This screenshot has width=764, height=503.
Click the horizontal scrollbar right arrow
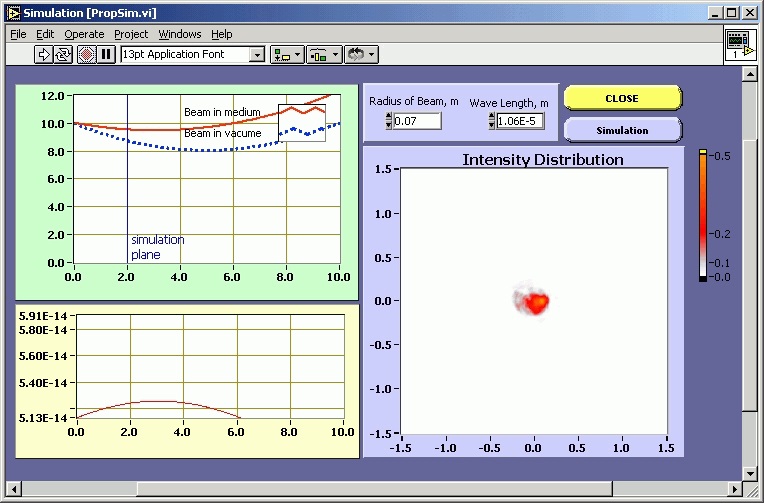735,489
